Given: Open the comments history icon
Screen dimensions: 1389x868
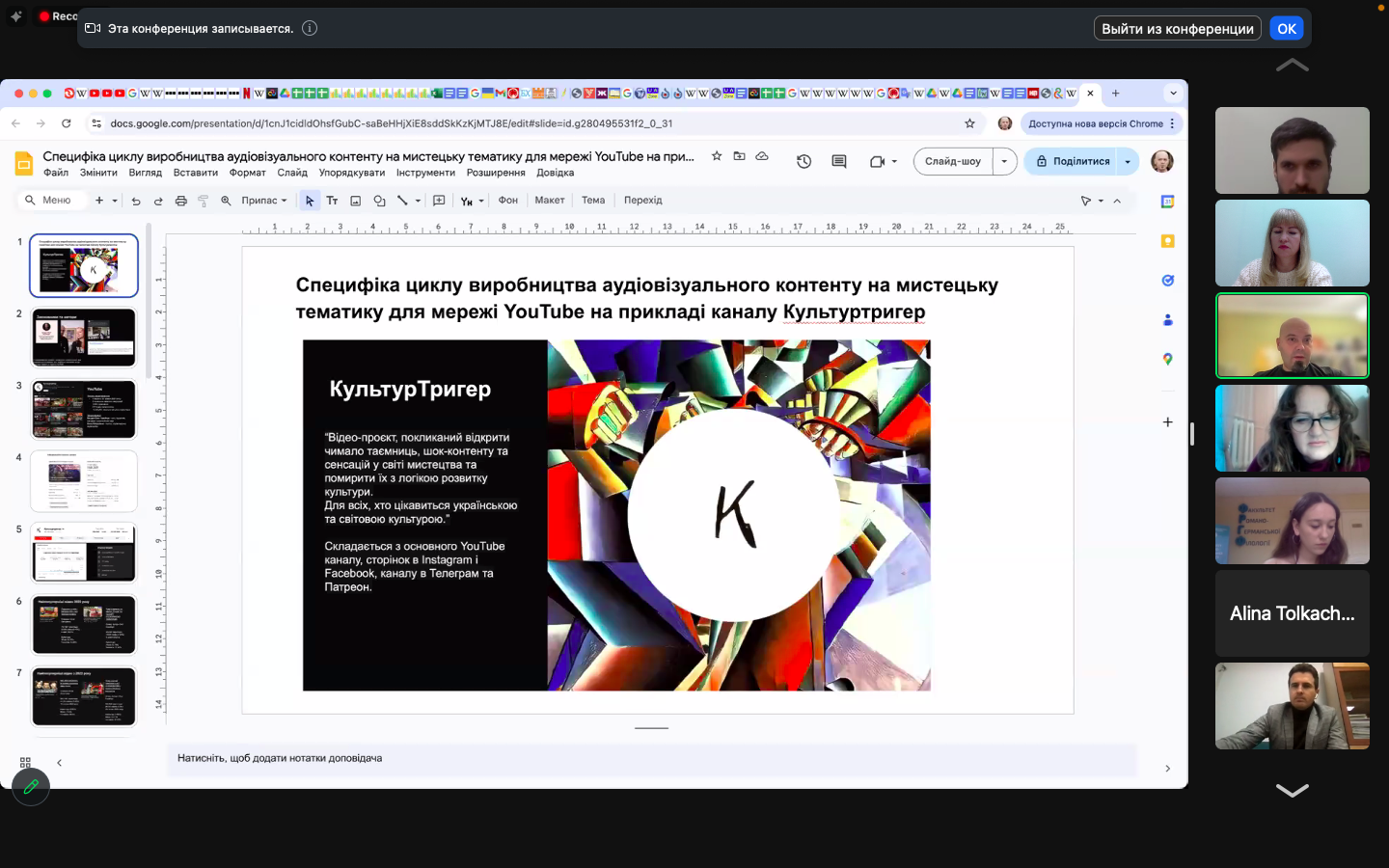Looking at the screenshot, I should click(839, 162).
